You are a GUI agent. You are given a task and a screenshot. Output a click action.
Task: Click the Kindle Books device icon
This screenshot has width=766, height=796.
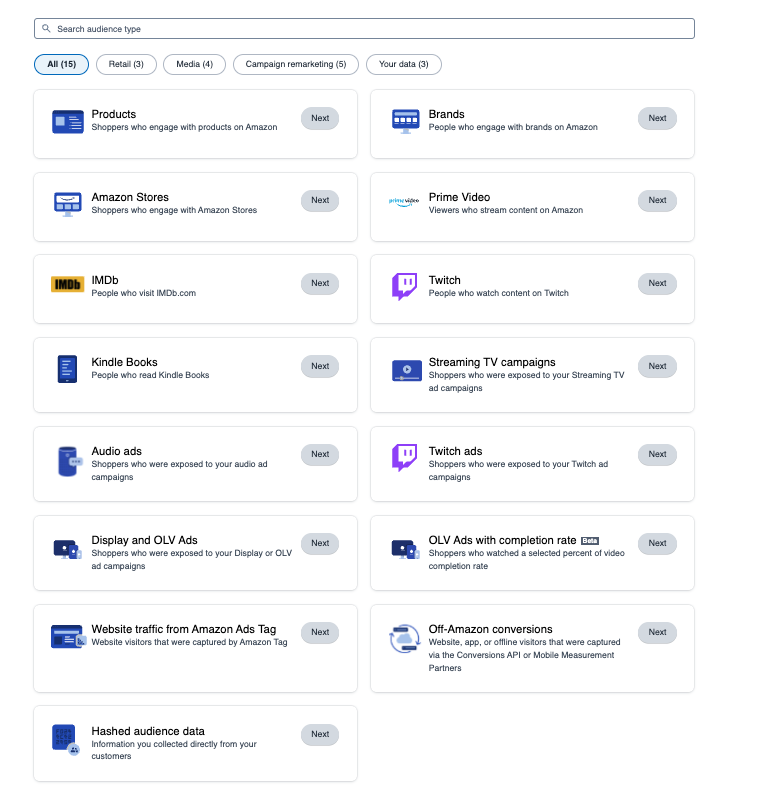coord(67,369)
